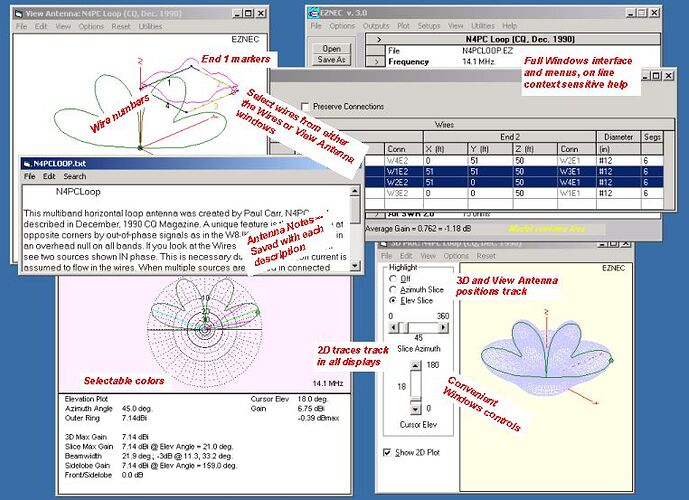Open Edit menu in View Antenna window
689x500 pixels.
tap(41, 26)
